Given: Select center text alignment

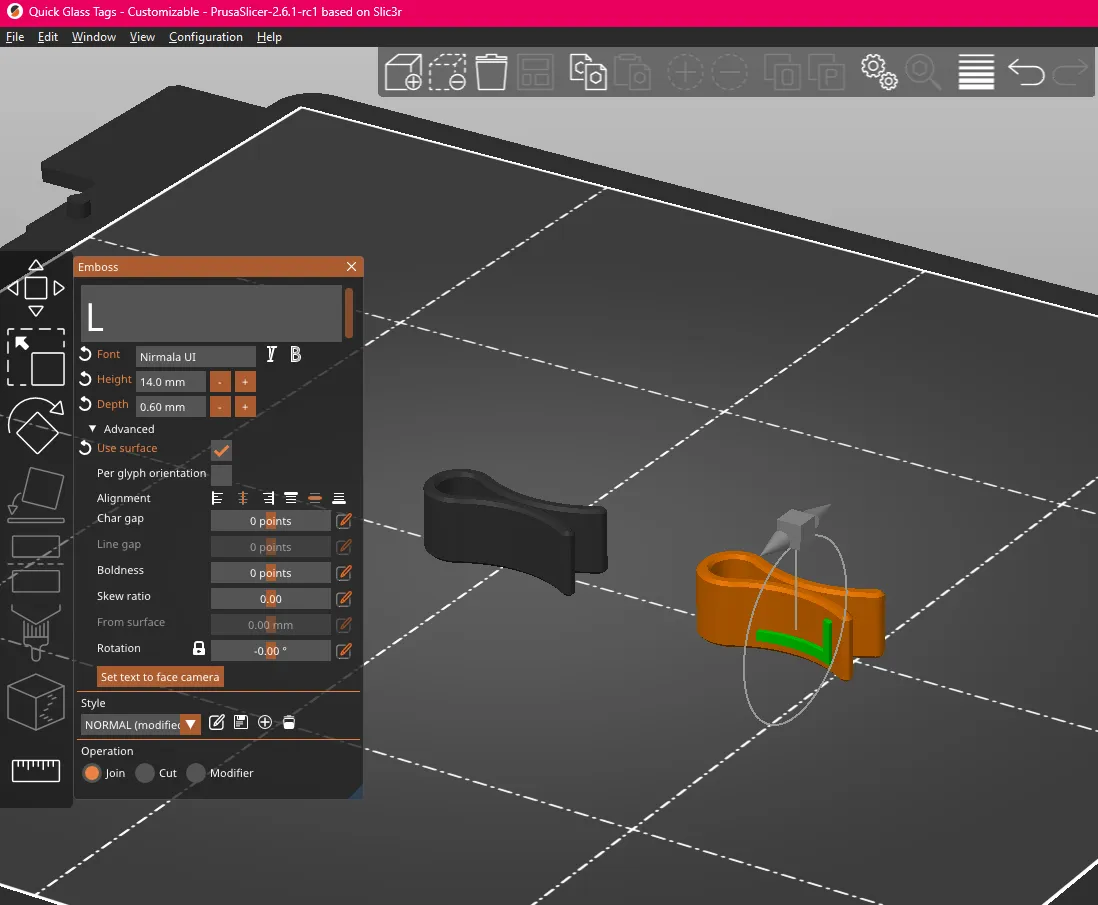Looking at the screenshot, I should point(241,498).
